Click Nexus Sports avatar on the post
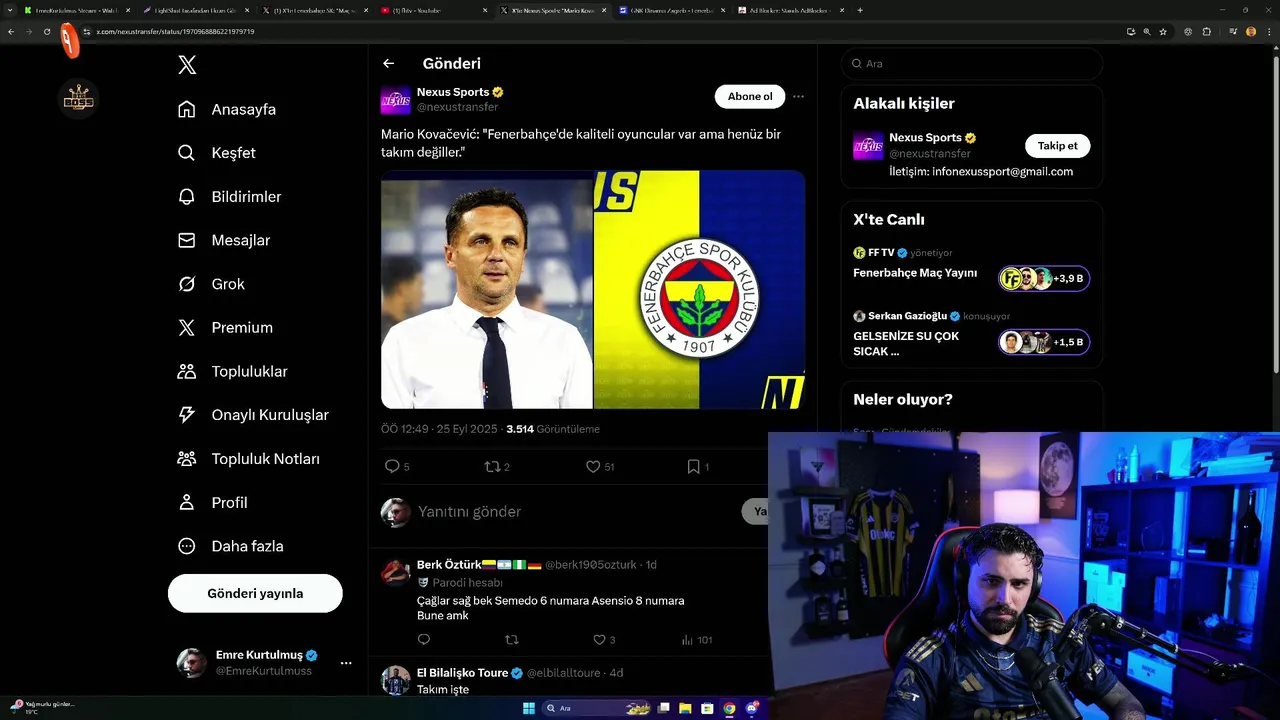The height and width of the screenshot is (720, 1280). click(396, 100)
